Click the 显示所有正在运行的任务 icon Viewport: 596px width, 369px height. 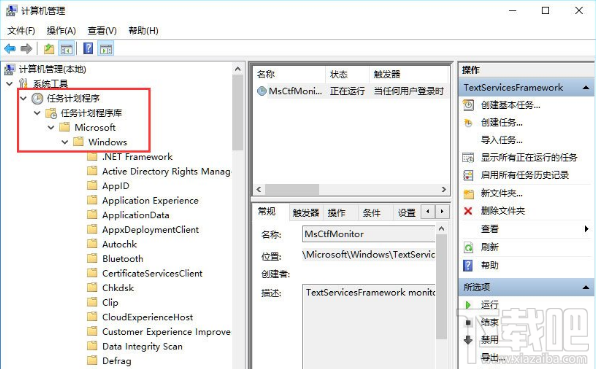468,157
